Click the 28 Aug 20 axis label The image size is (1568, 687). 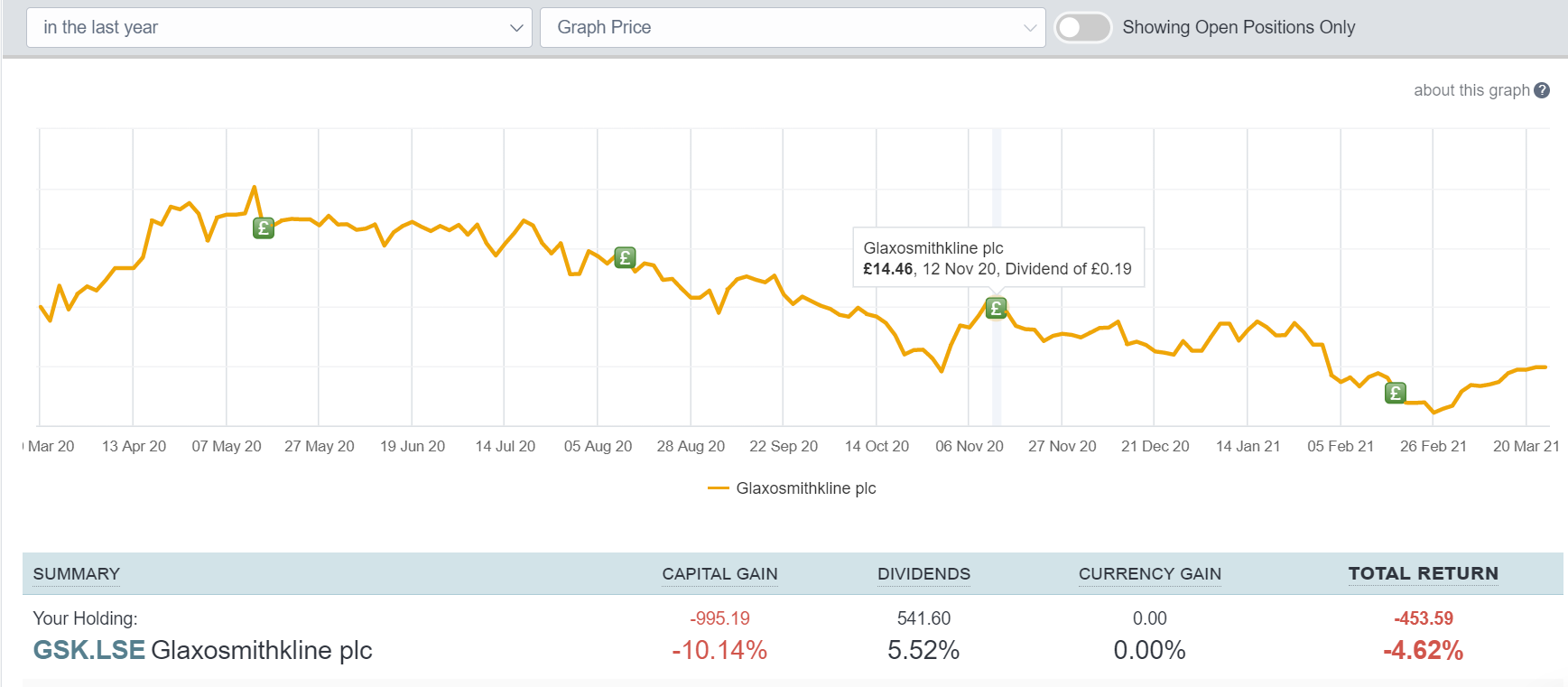point(691,446)
